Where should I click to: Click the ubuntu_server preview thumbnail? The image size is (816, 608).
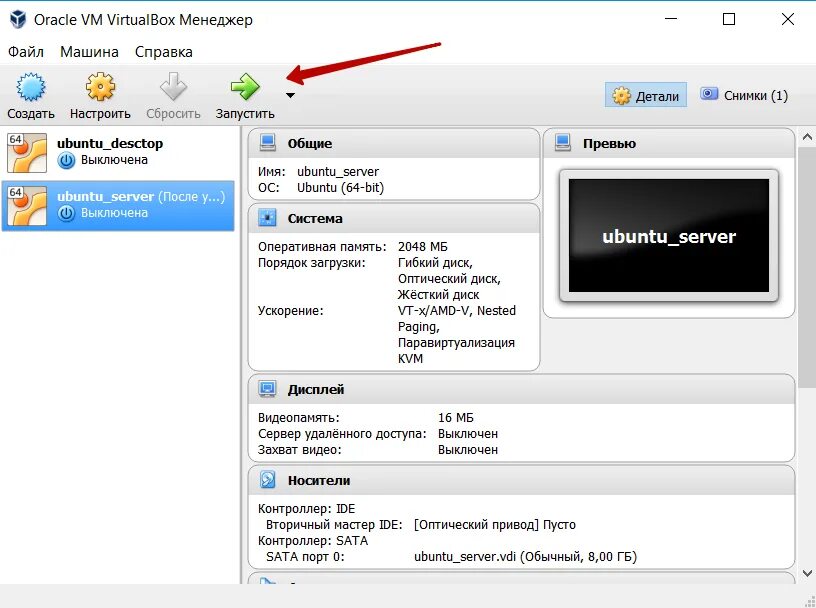tap(669, 236)
